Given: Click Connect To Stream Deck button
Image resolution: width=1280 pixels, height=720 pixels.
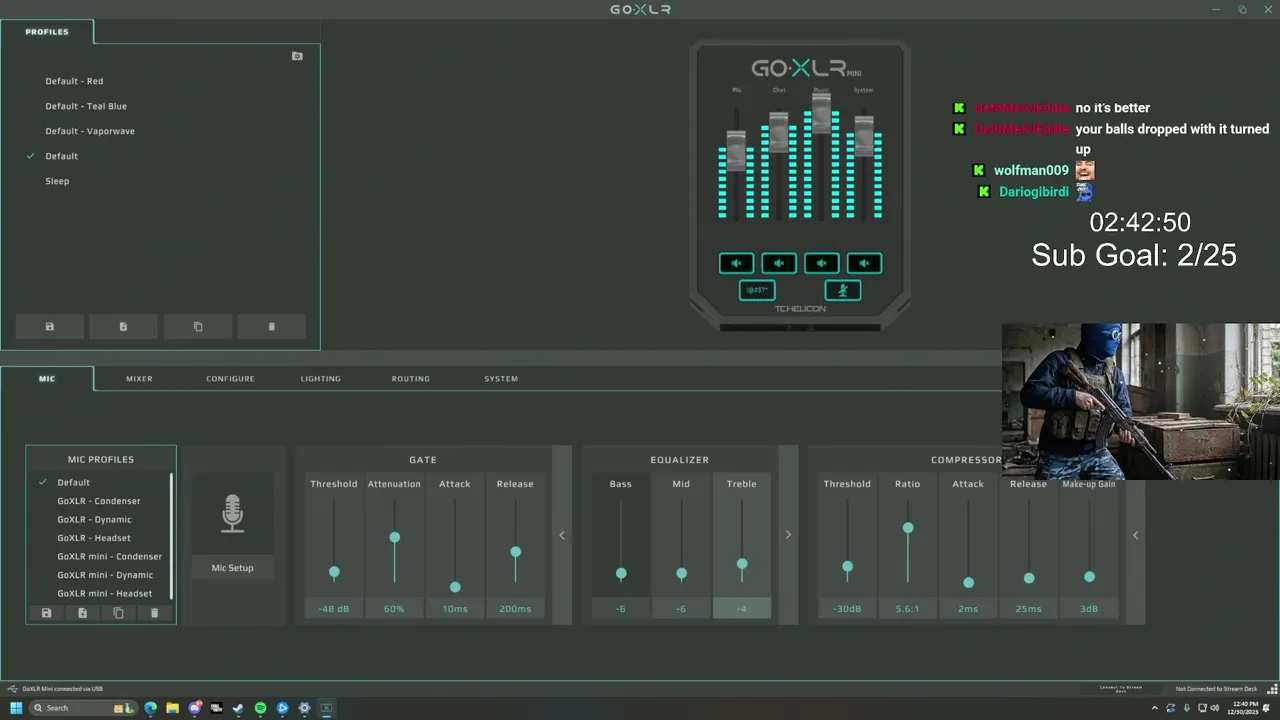Looking at the screenshot, I should click(1121, 689).
